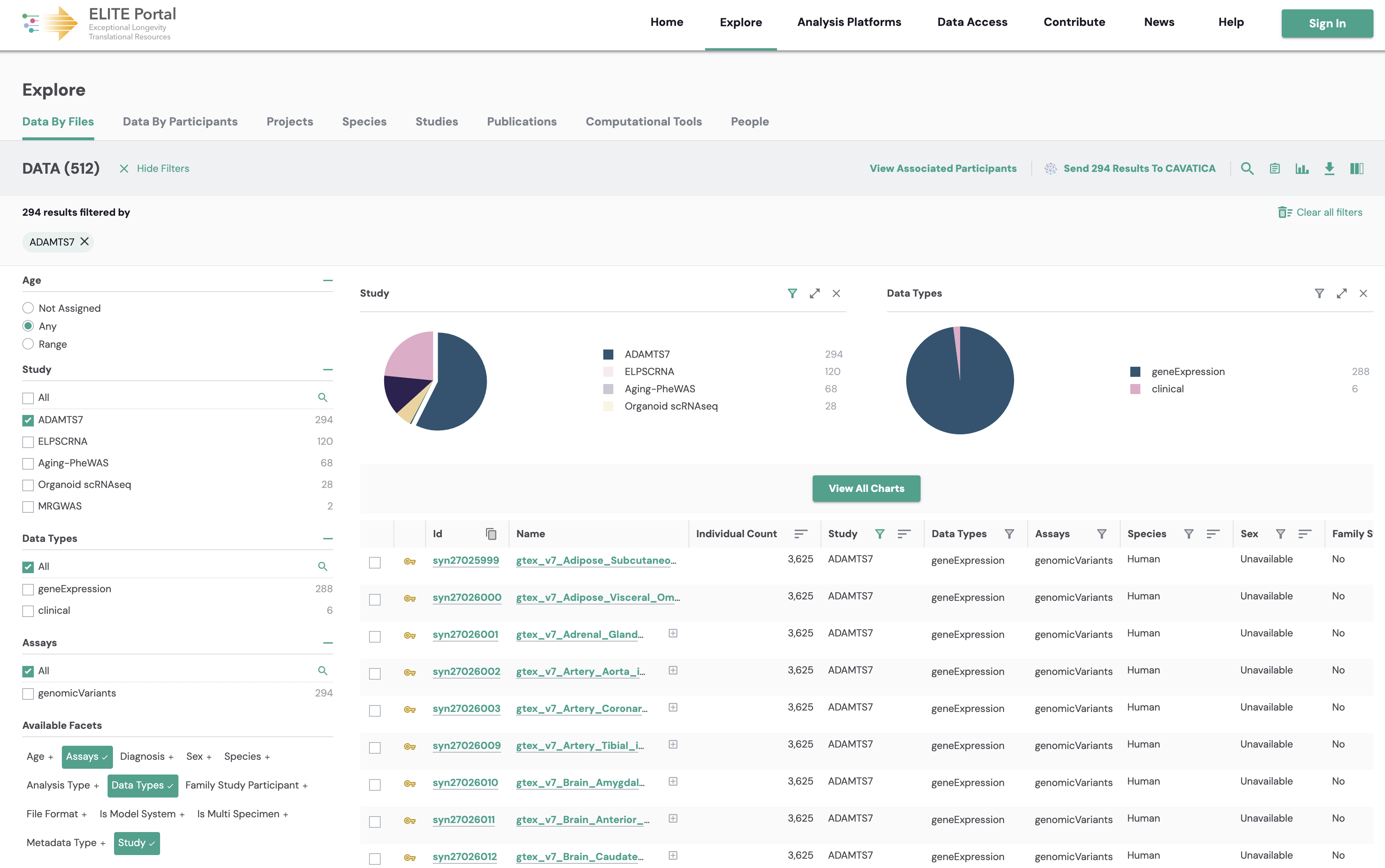Select table row syn27026000 checkbox

375,599
